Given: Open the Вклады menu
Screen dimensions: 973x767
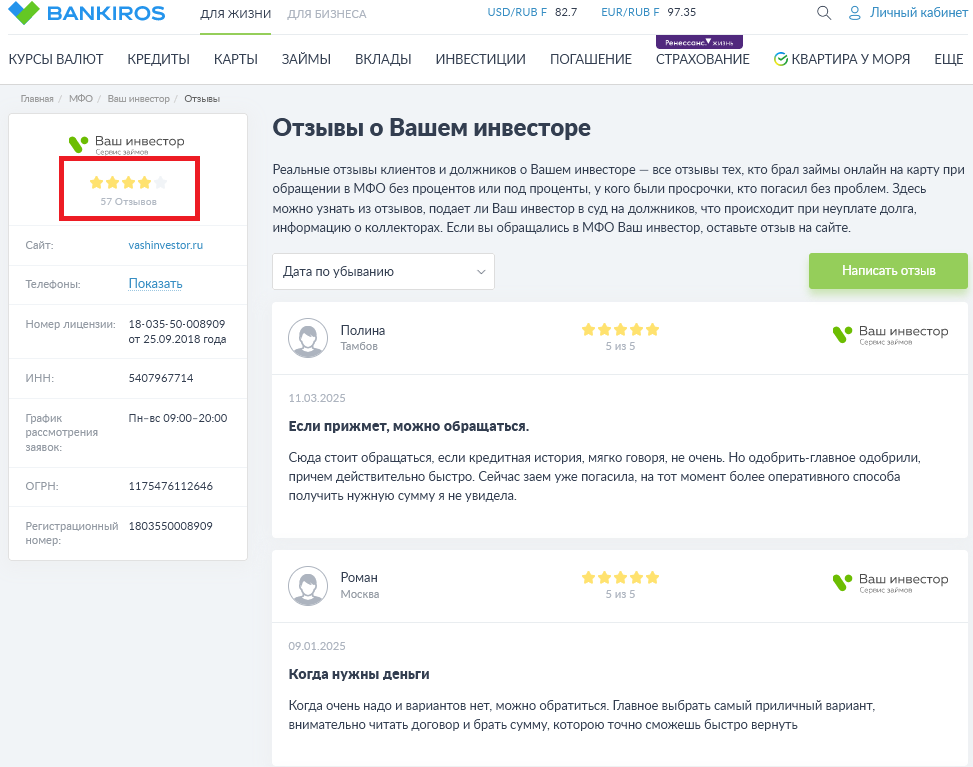Looking at the screenshot, I should [383, 60].
